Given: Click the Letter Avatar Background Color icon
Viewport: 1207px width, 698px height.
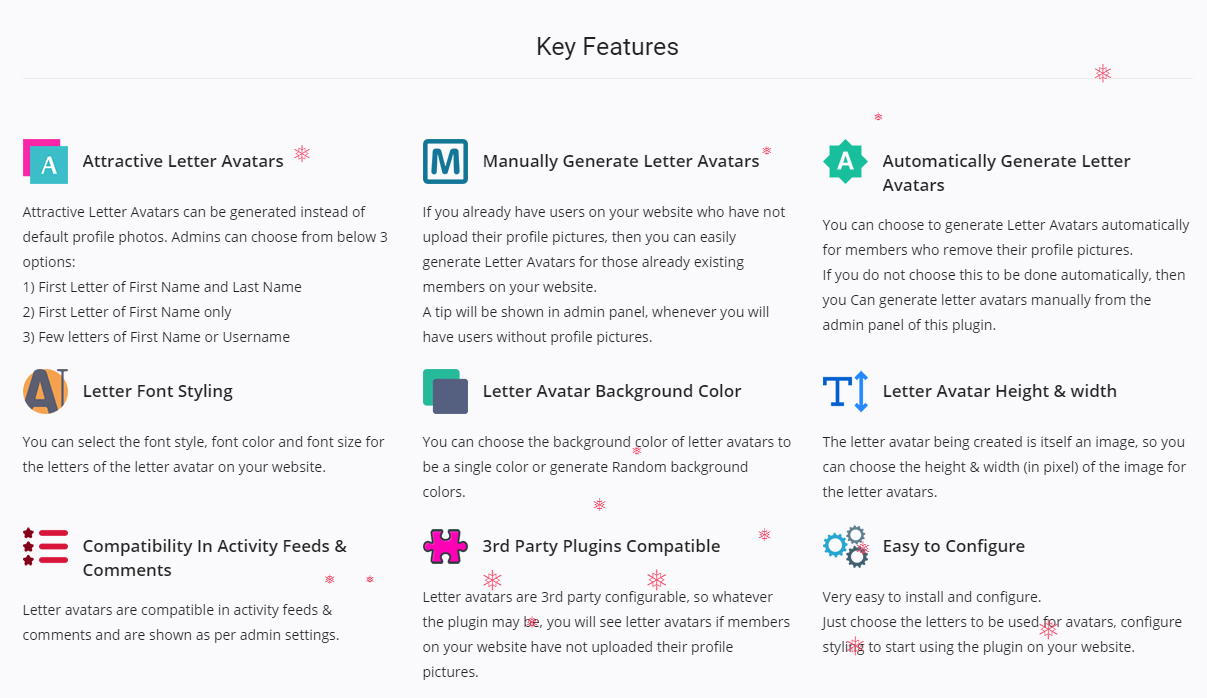Looking at the screenshot, I should tap(445, 391).
